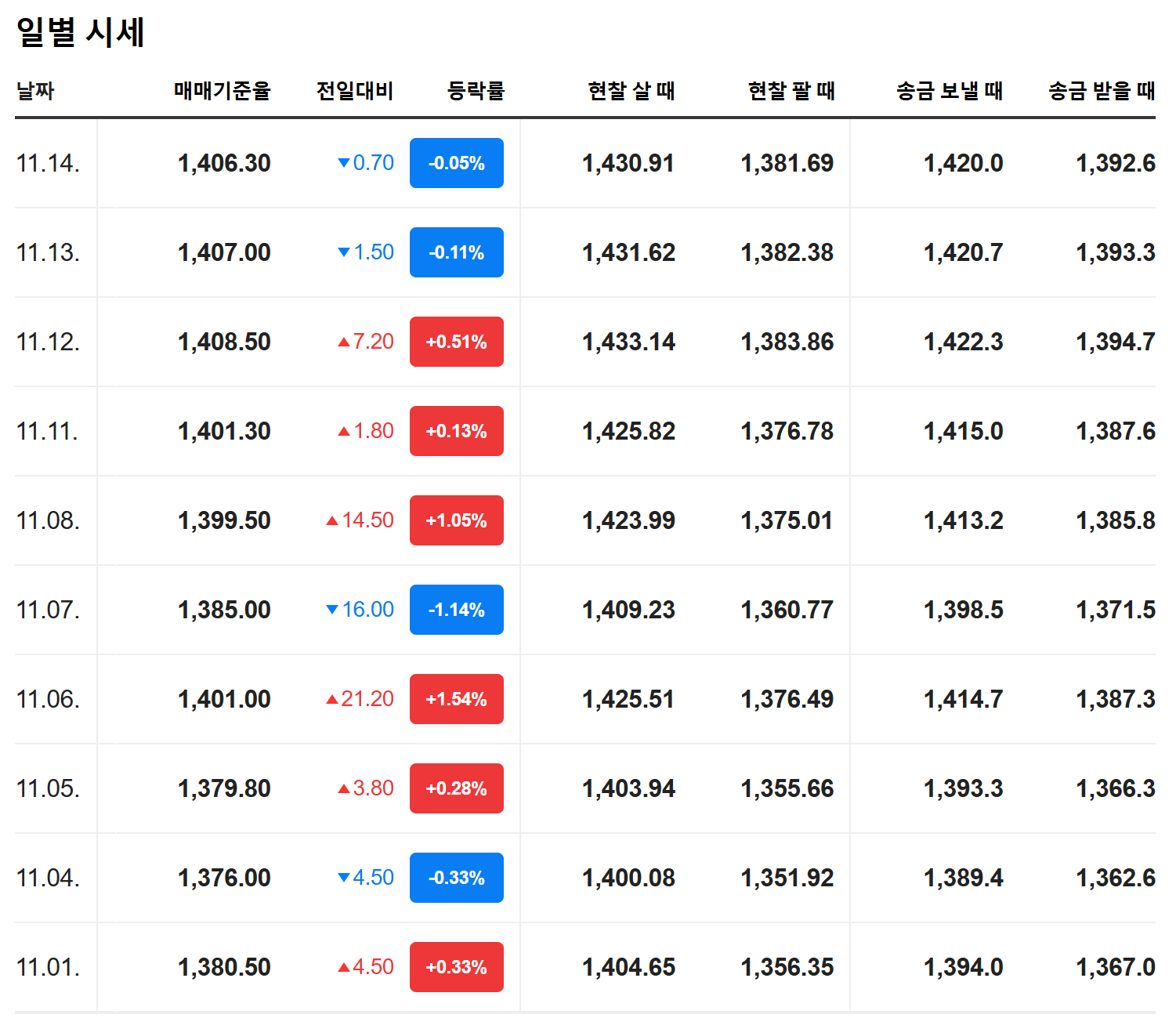Click the cash buy rate 1,409.23

[x=628, y=610]
